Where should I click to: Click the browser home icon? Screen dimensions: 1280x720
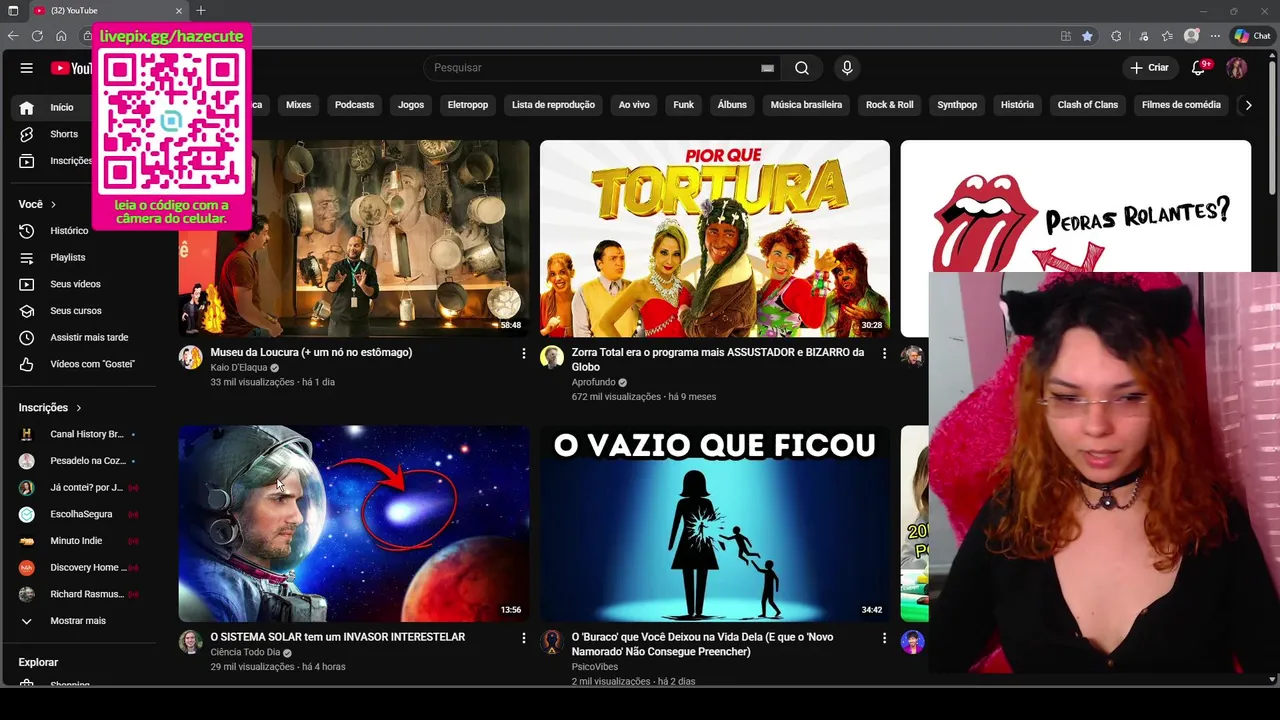point(61,36)
